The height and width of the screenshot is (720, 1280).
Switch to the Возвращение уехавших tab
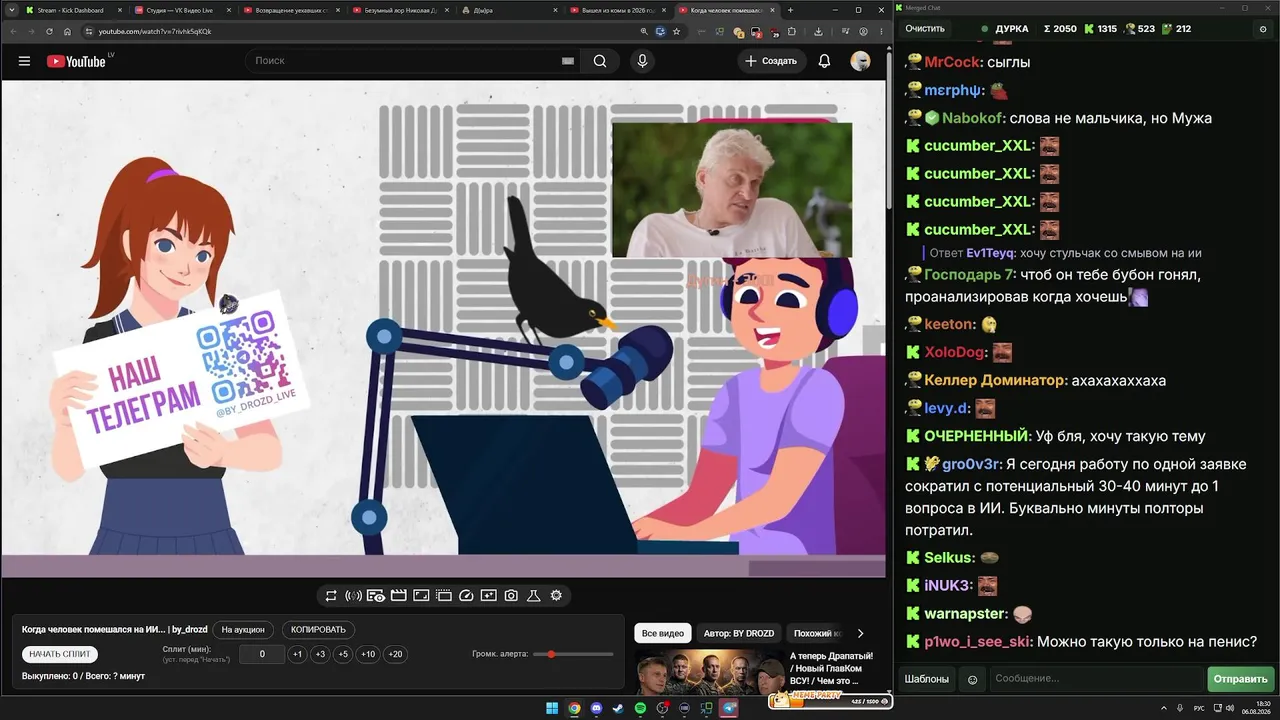point(291,10)
